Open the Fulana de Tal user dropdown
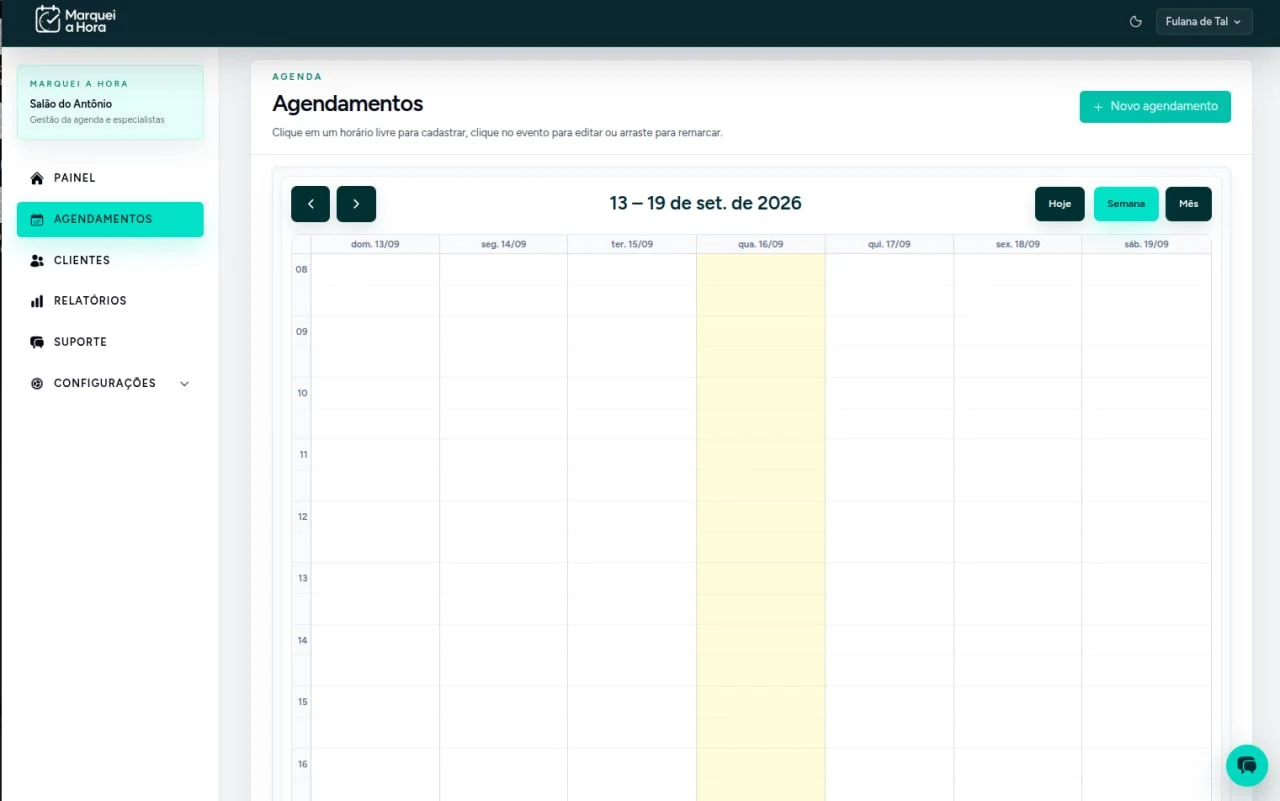 (x=1204, y=22)
